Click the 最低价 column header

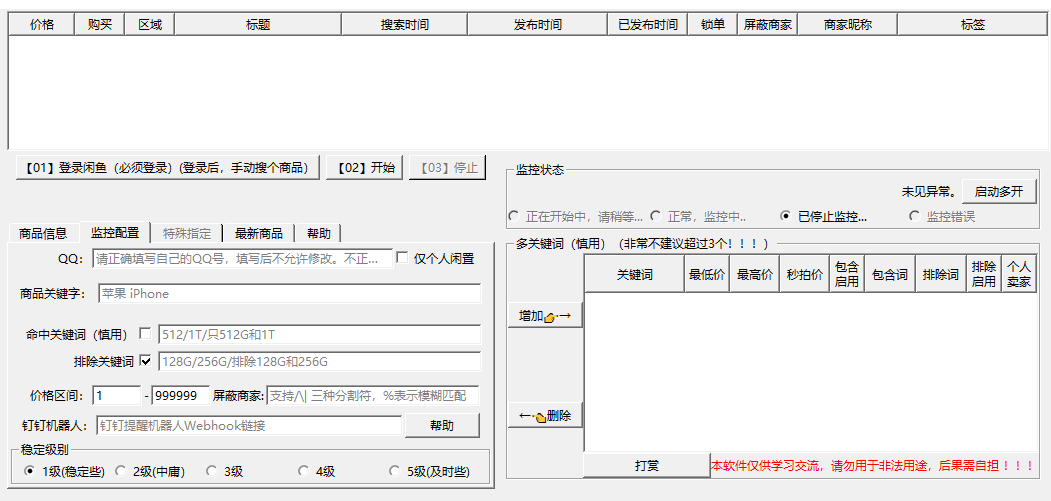[x=707, y=274]
